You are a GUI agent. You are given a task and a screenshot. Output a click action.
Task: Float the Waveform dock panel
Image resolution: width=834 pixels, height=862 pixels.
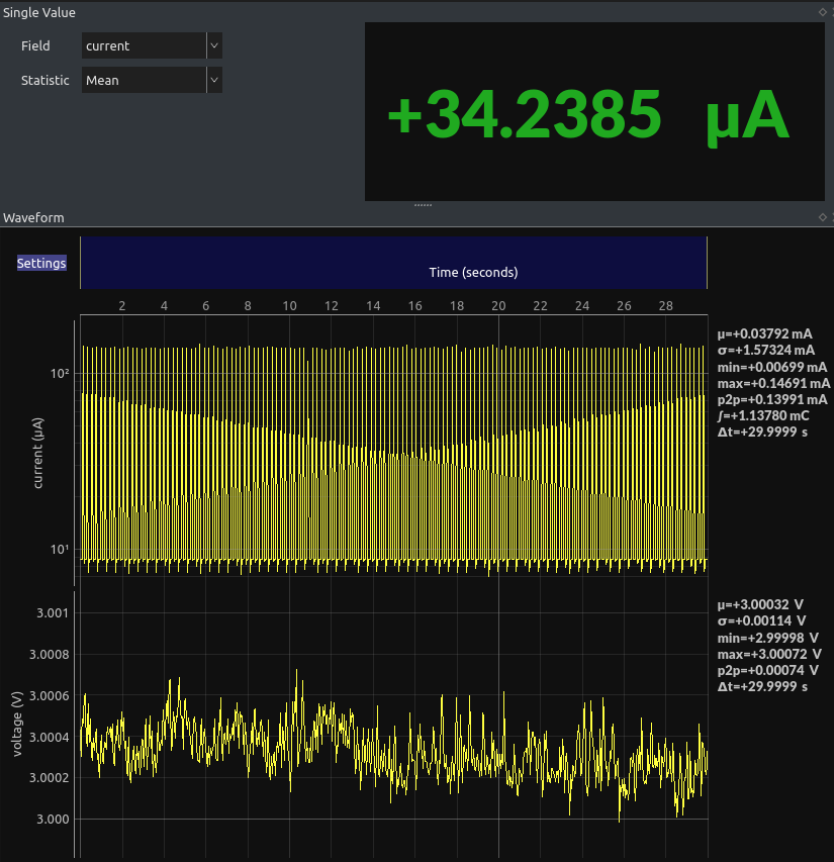[x=822, y=217]
